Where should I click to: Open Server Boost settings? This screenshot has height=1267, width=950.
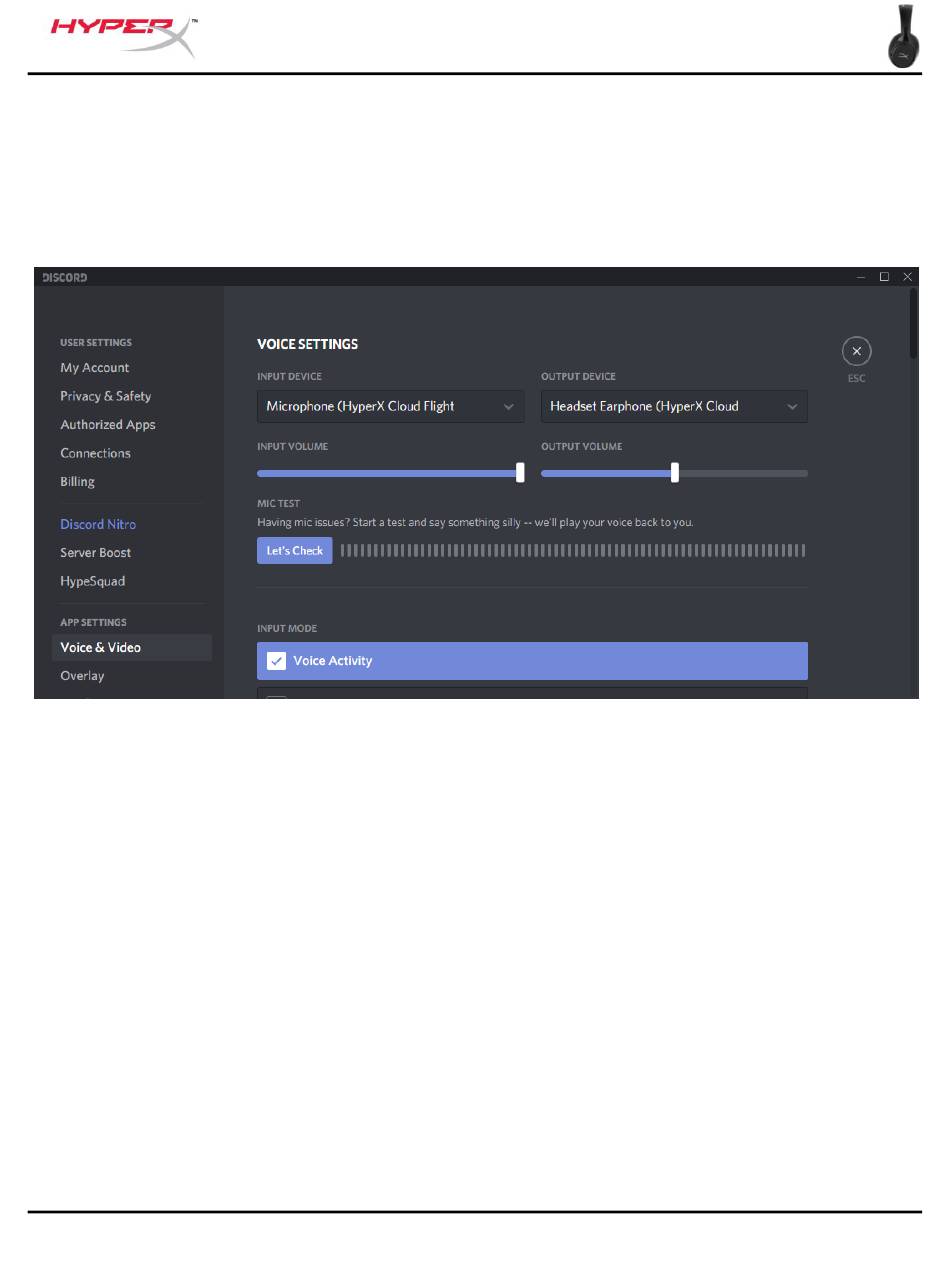[96, 553]
